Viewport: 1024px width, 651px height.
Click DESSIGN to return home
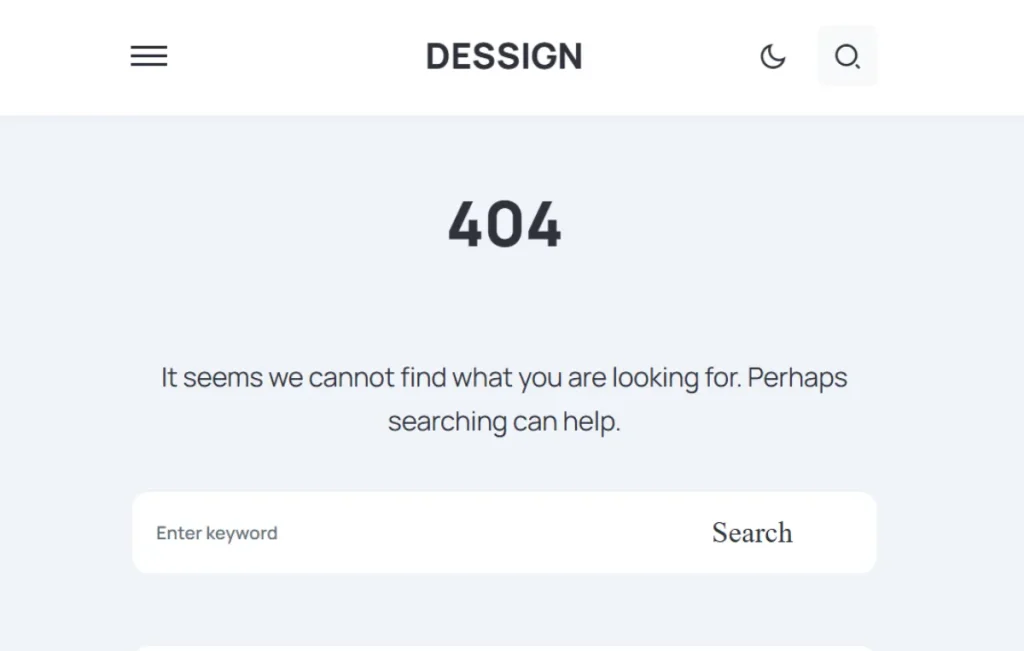tap(504, 56)
